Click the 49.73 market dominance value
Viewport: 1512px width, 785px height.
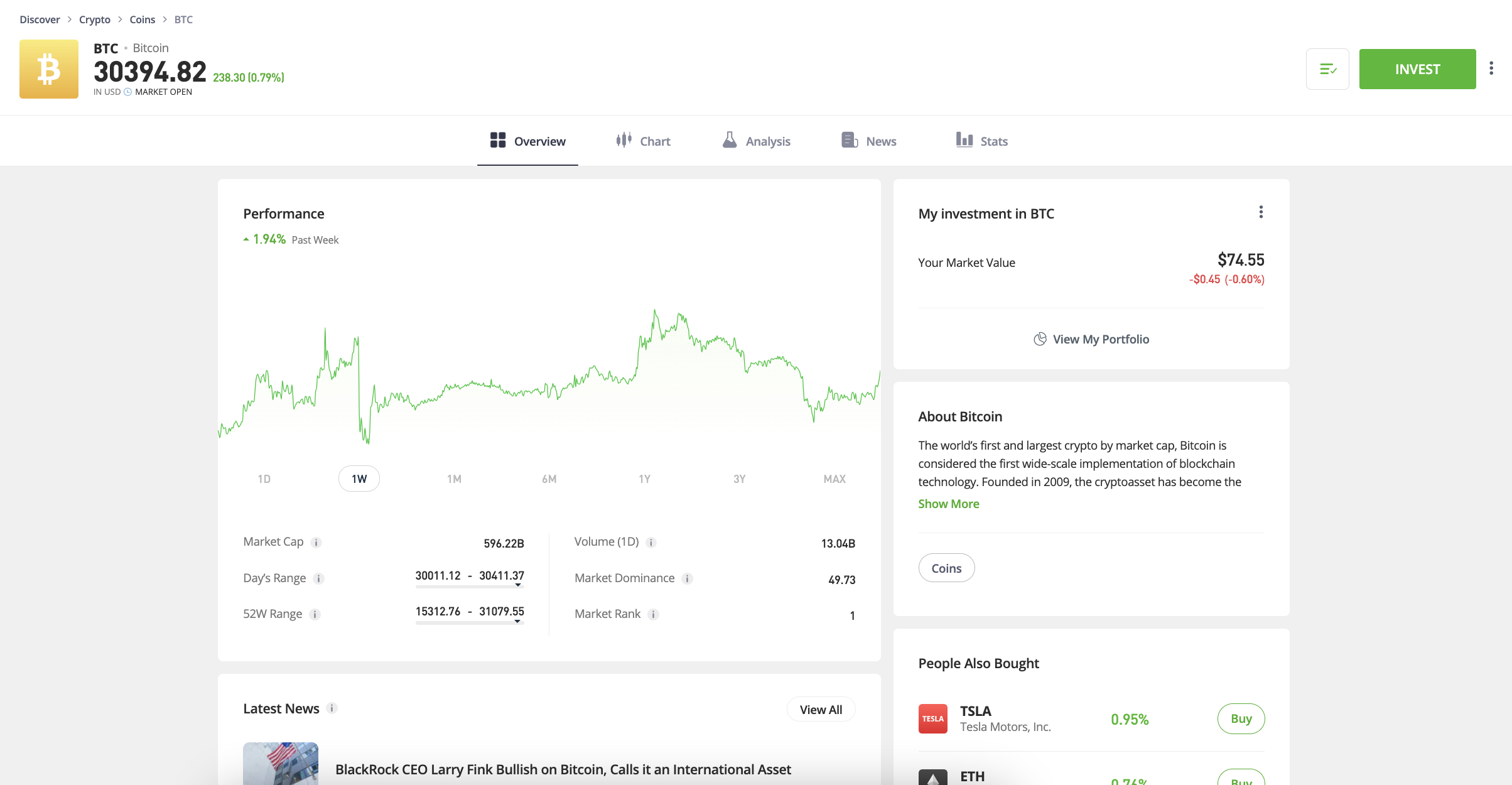(x=842, y=580)
